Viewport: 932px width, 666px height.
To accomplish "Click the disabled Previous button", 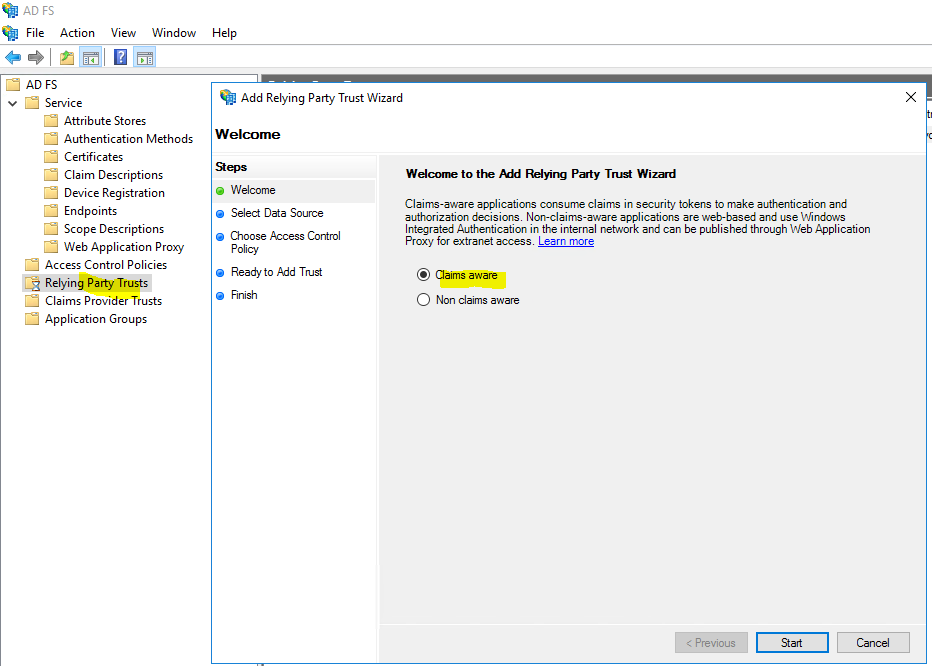I will coord(711,643).
